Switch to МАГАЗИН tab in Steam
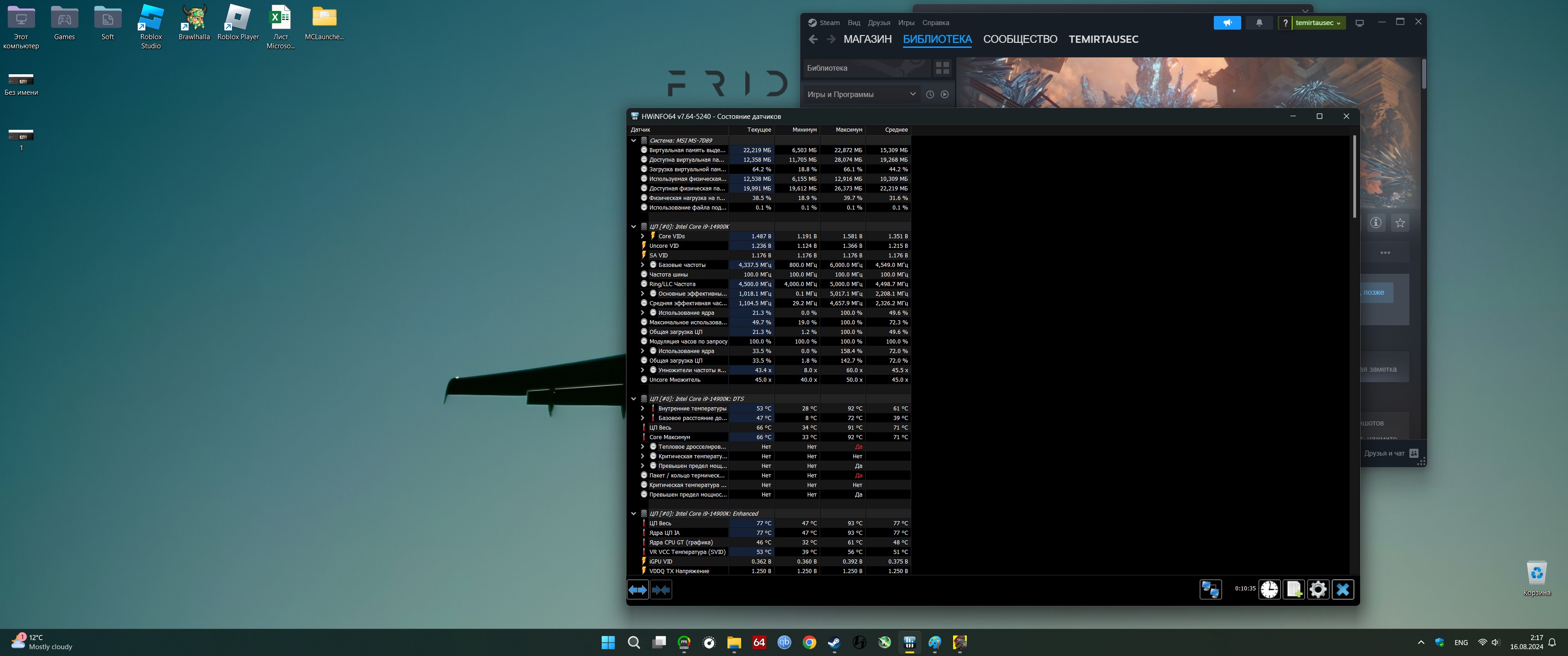This screenshot has height=656, width=1568. point(867,39)
